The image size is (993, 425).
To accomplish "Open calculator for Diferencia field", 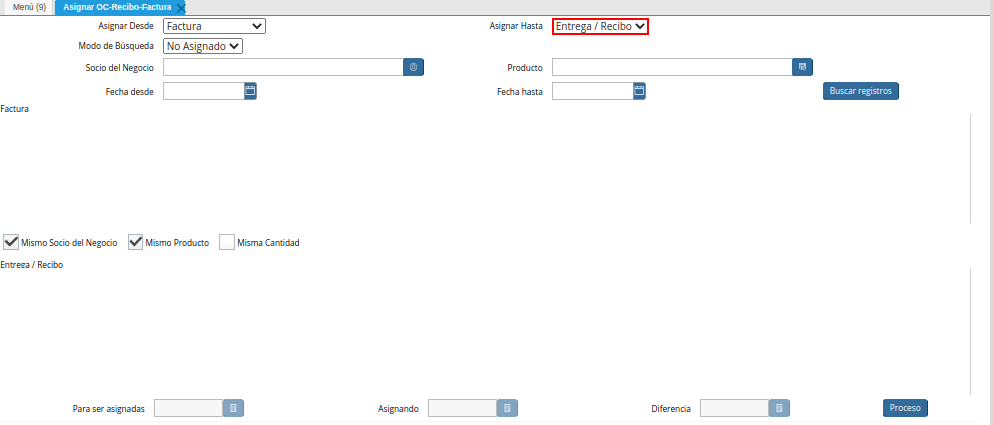I will (x=780, y=409).
